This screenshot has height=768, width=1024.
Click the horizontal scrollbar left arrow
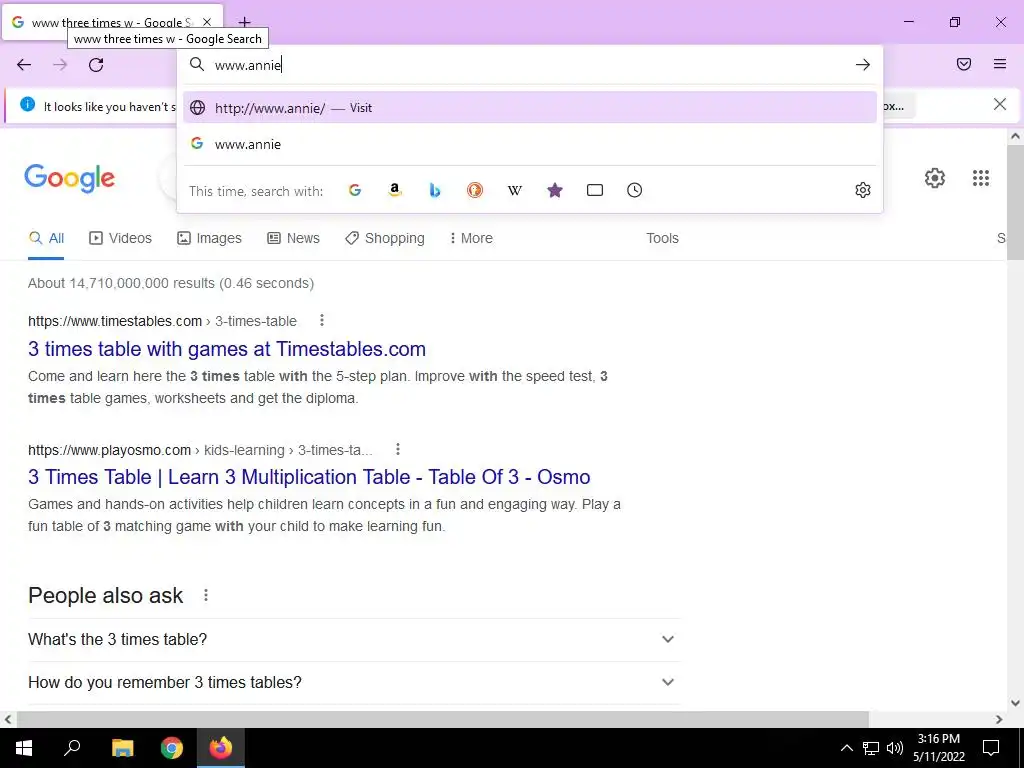tap(8, 720)
